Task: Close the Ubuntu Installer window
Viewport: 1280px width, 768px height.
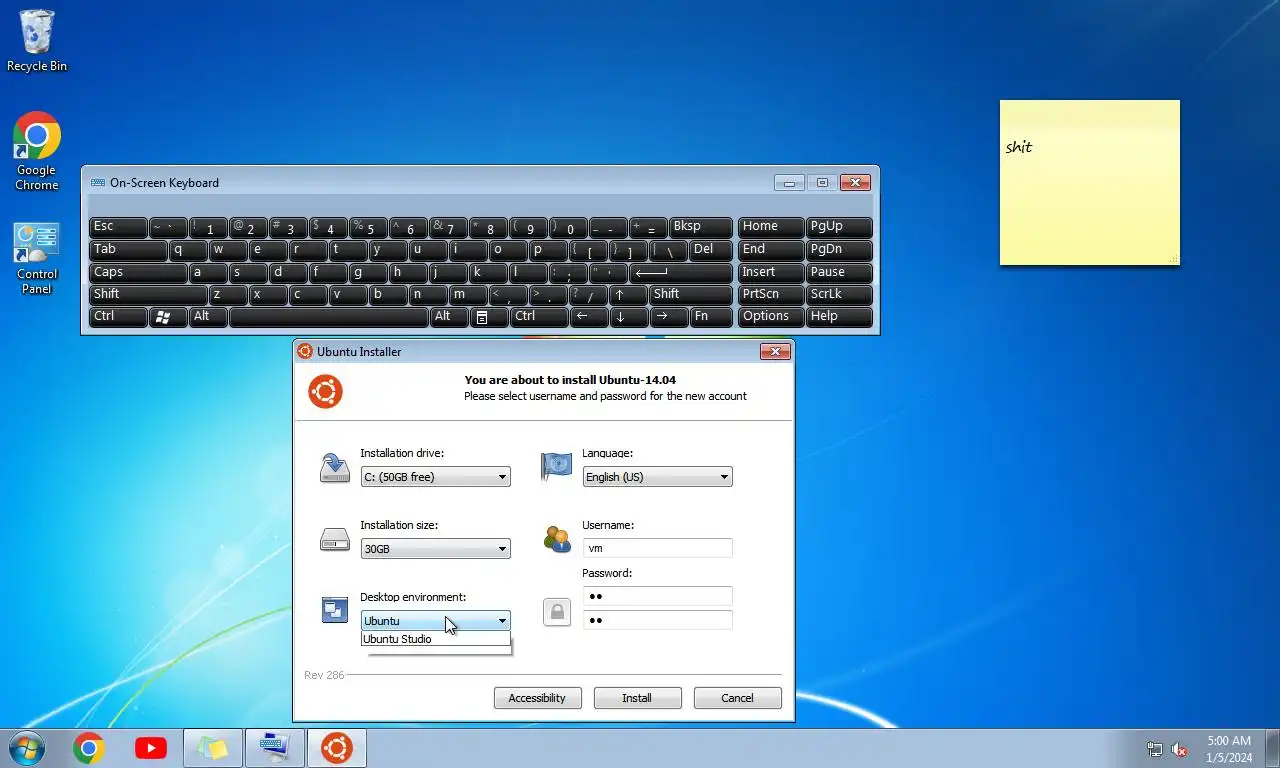Action: point(775,351)
